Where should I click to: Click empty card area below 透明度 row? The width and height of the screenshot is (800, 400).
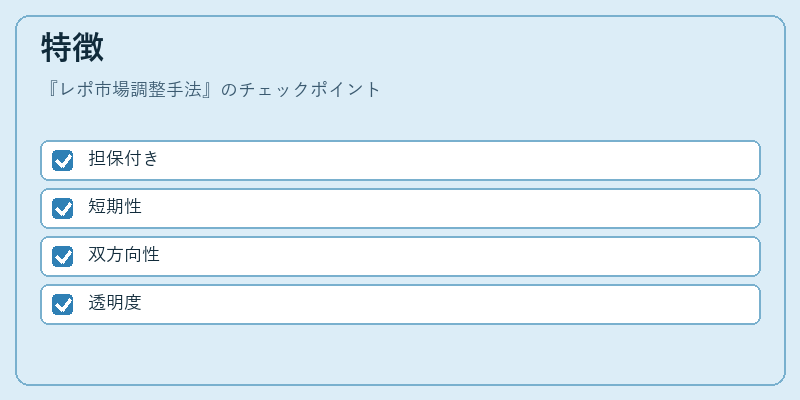coord(400,354)
